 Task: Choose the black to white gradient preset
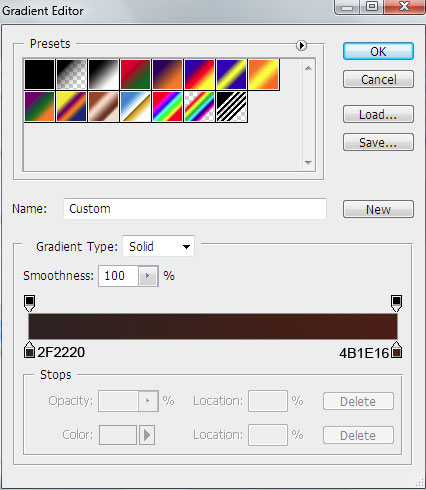(103, 75)
